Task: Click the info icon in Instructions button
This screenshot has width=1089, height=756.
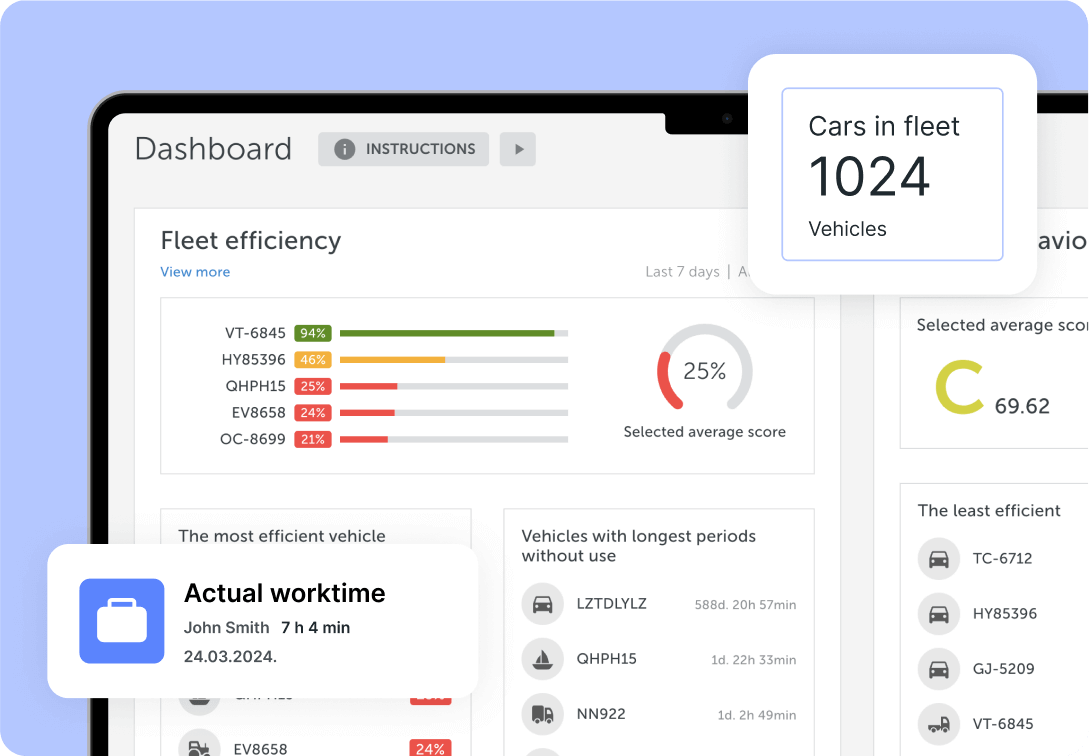Action: click(x=344, y=149)
